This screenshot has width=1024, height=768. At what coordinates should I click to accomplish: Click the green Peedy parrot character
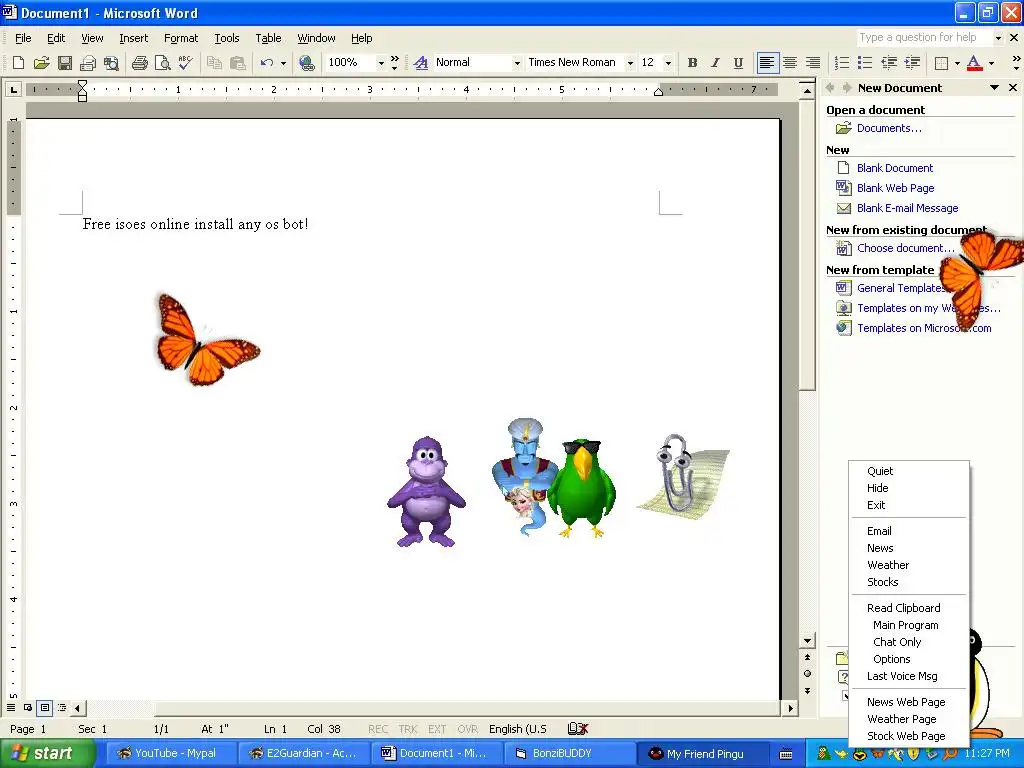[581, 488]
